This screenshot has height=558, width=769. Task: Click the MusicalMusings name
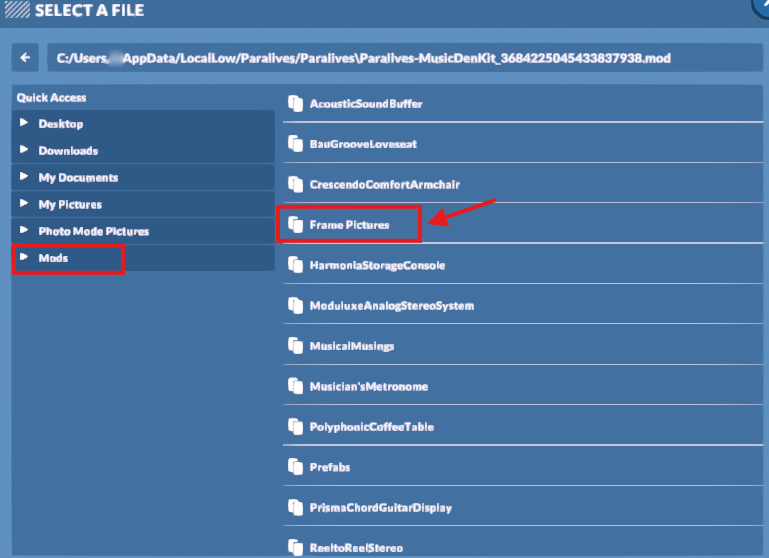[x=352, y=346]
